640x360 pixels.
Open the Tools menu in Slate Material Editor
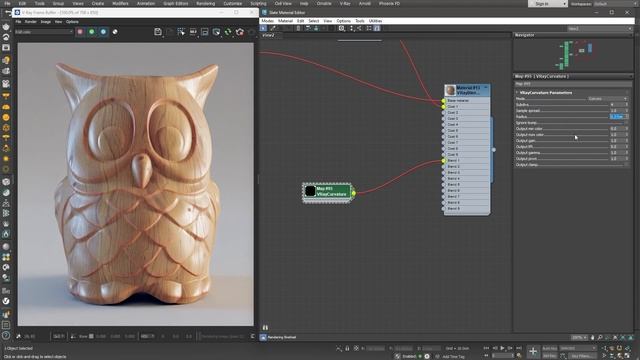point(360,21)
